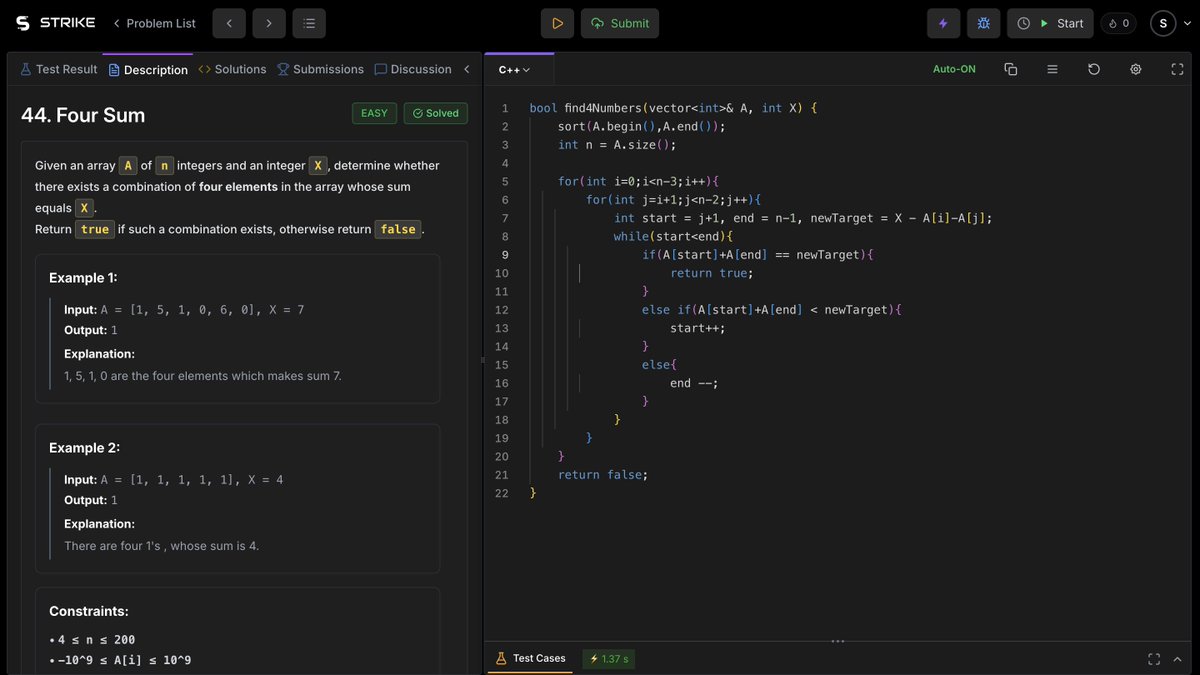Click the sort(A.begin(),A.end()) line
1200x675 pixels.
(642, 126)
